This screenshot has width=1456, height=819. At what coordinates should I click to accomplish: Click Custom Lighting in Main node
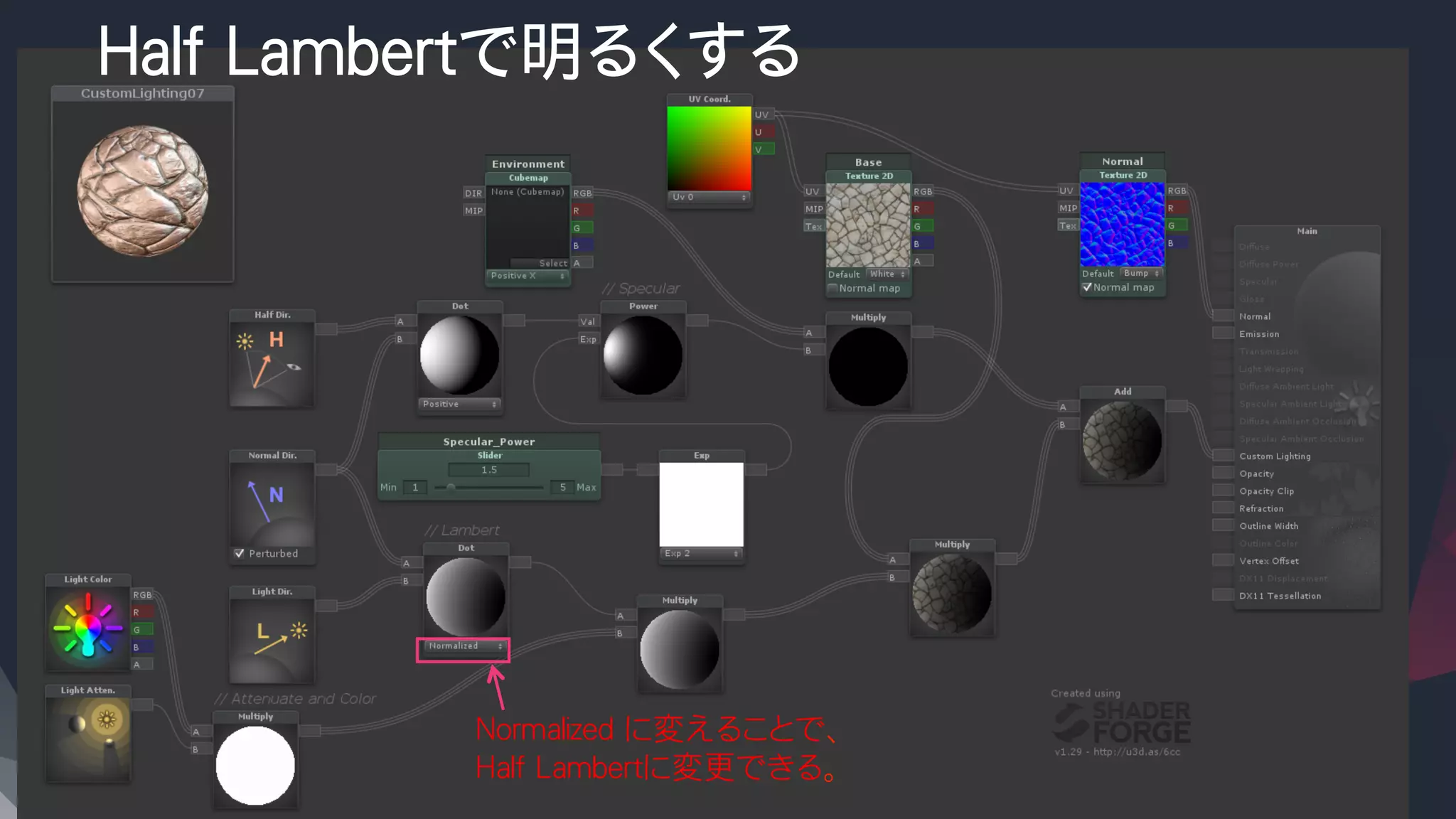click(x=1274, y=456)
